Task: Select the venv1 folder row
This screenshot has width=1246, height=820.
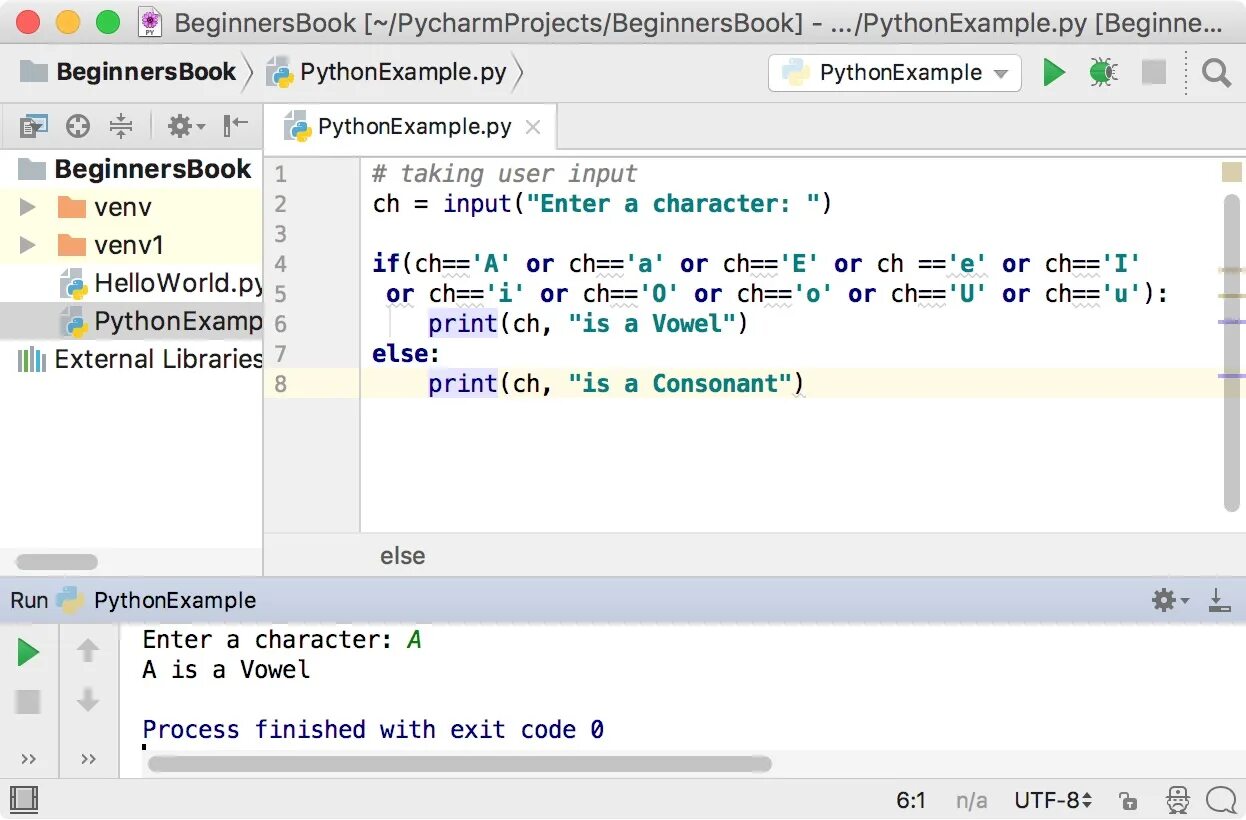Action: [x=131, y=245]
